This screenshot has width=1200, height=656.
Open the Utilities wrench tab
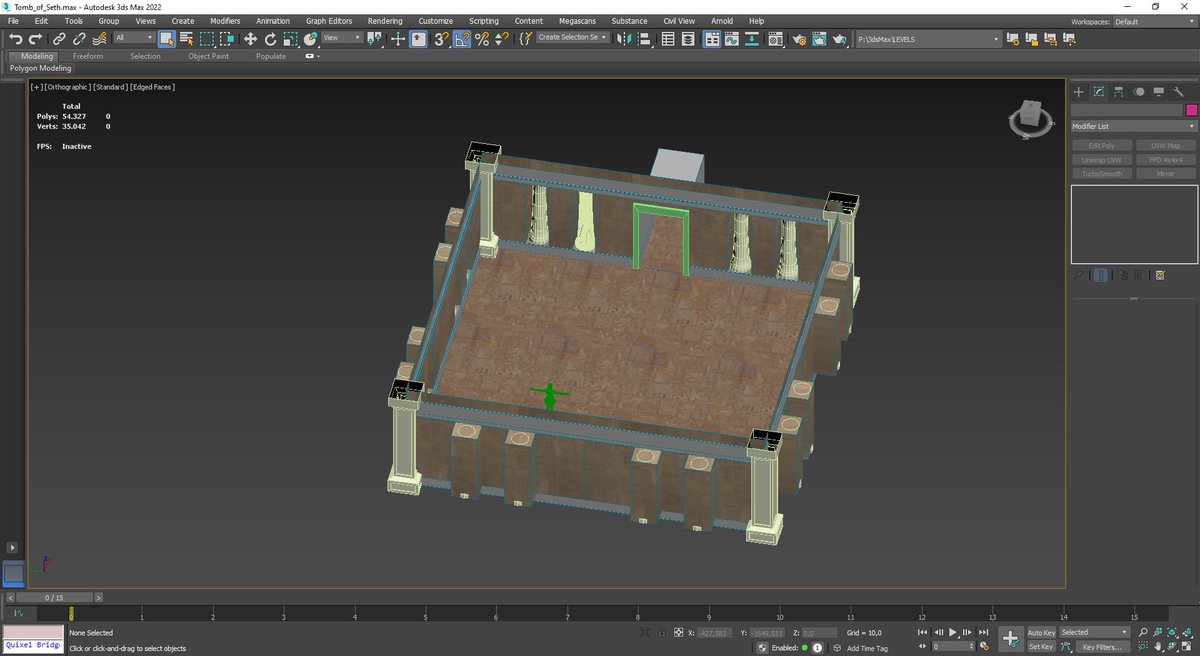click(1178, 91)
